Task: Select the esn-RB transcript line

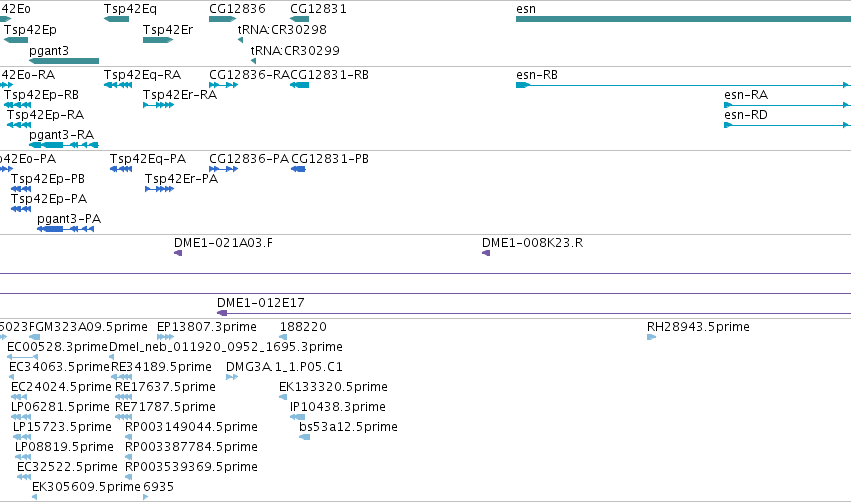Action: [682, 85]
